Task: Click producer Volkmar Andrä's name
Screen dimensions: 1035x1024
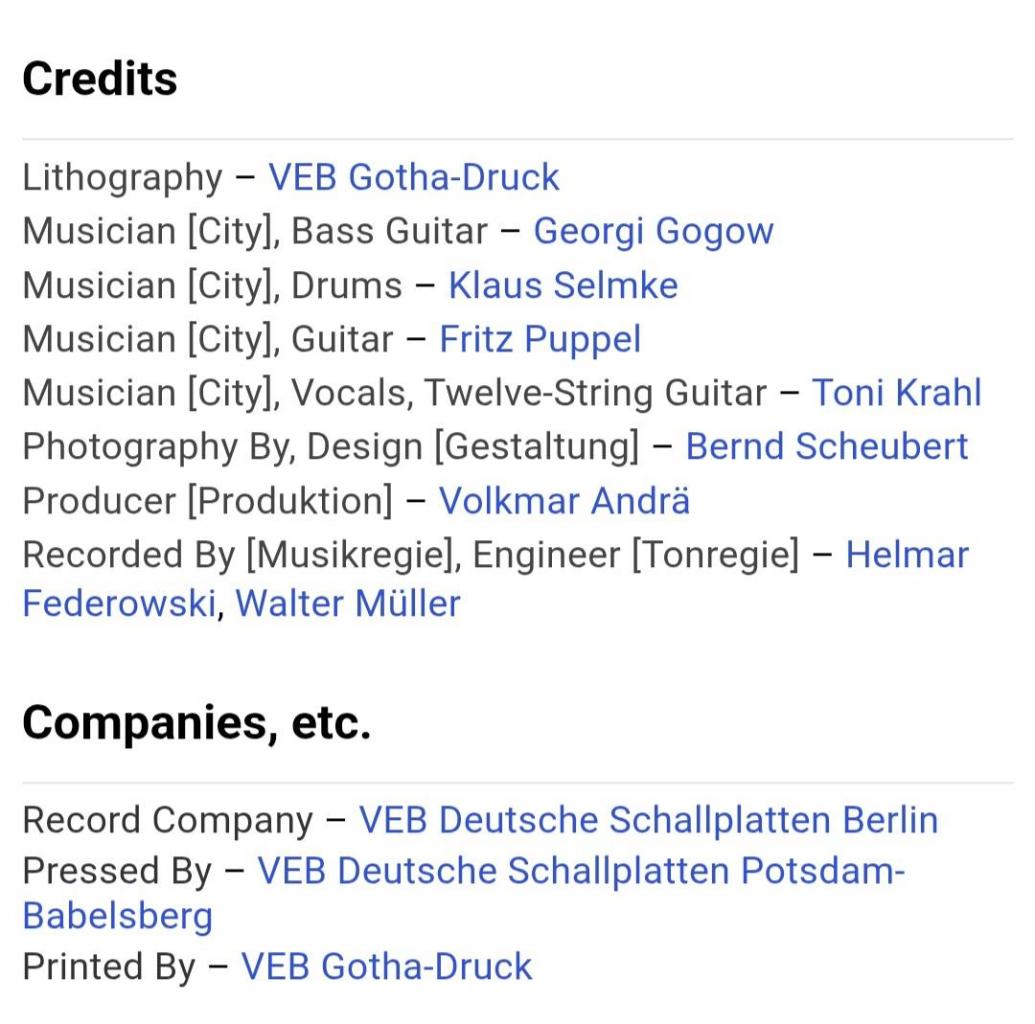Action: (564, 501)
